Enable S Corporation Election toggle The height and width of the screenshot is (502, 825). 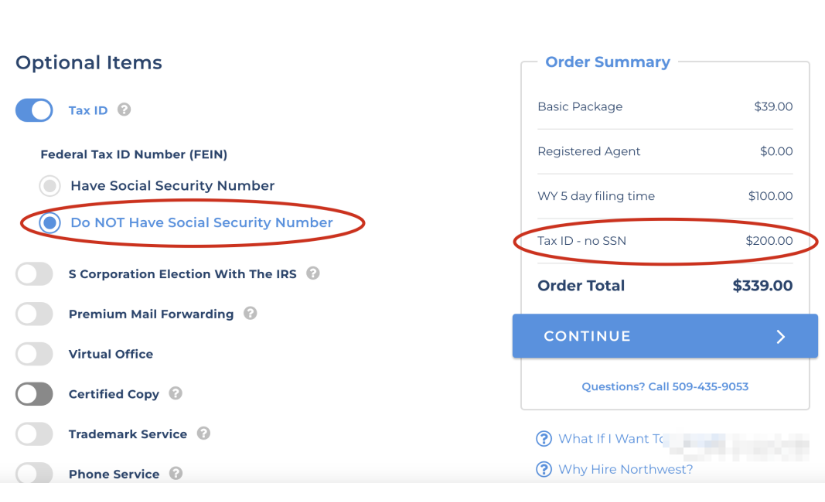coord(34,273)
